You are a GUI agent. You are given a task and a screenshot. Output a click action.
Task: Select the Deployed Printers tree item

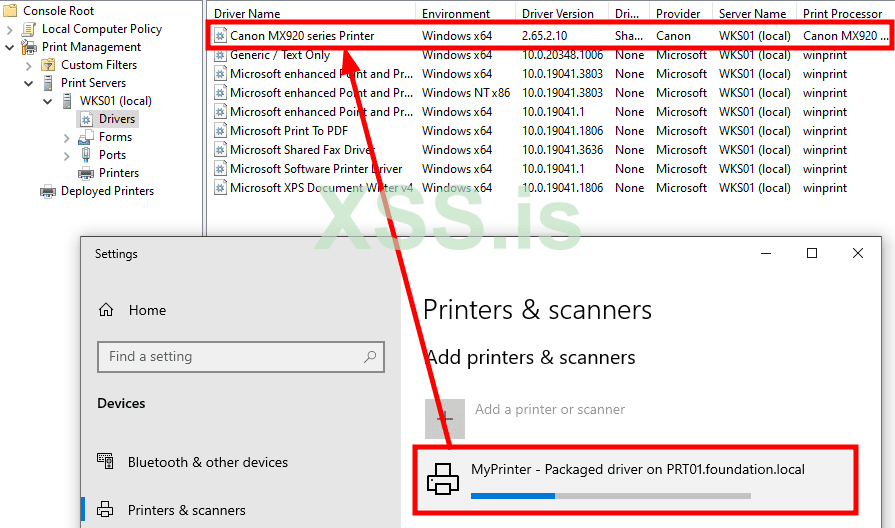tap(107, 191)
